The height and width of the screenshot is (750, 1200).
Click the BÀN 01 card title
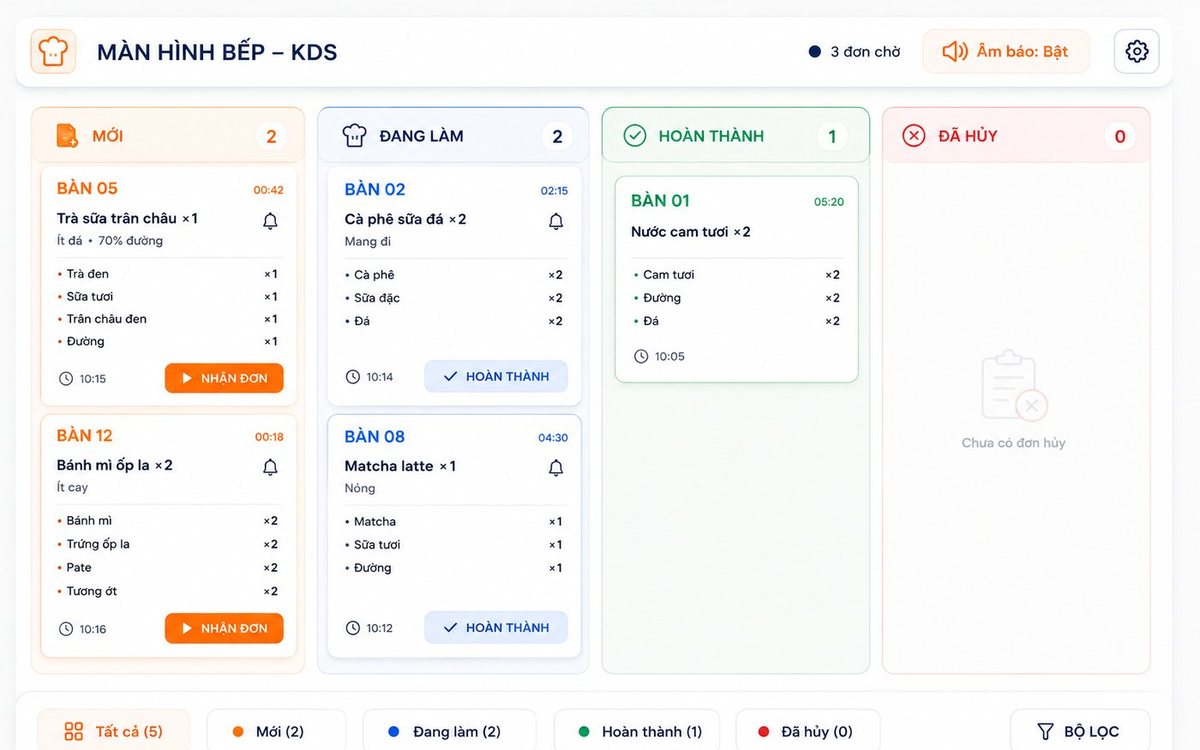tap(660, 200)
